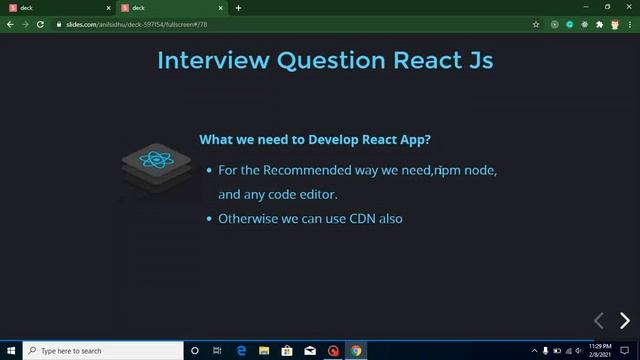Launch Microsoft Edge from the taskbar
640x360 pixels.
pos(241,351)
